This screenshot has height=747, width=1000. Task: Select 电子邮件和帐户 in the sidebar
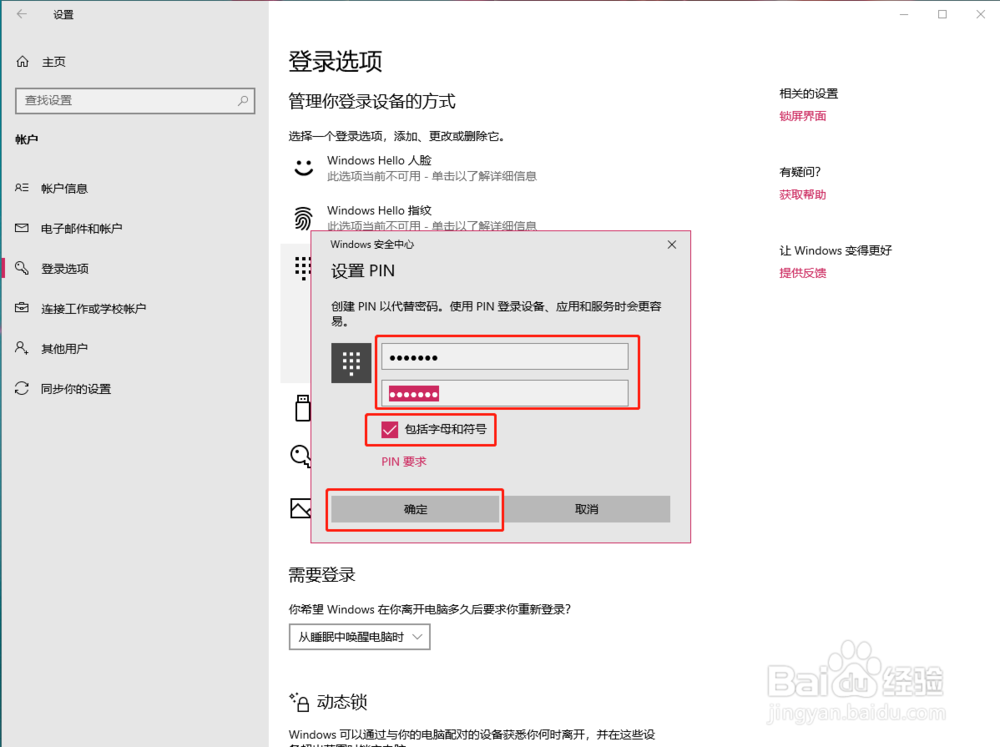click(82, 228)
